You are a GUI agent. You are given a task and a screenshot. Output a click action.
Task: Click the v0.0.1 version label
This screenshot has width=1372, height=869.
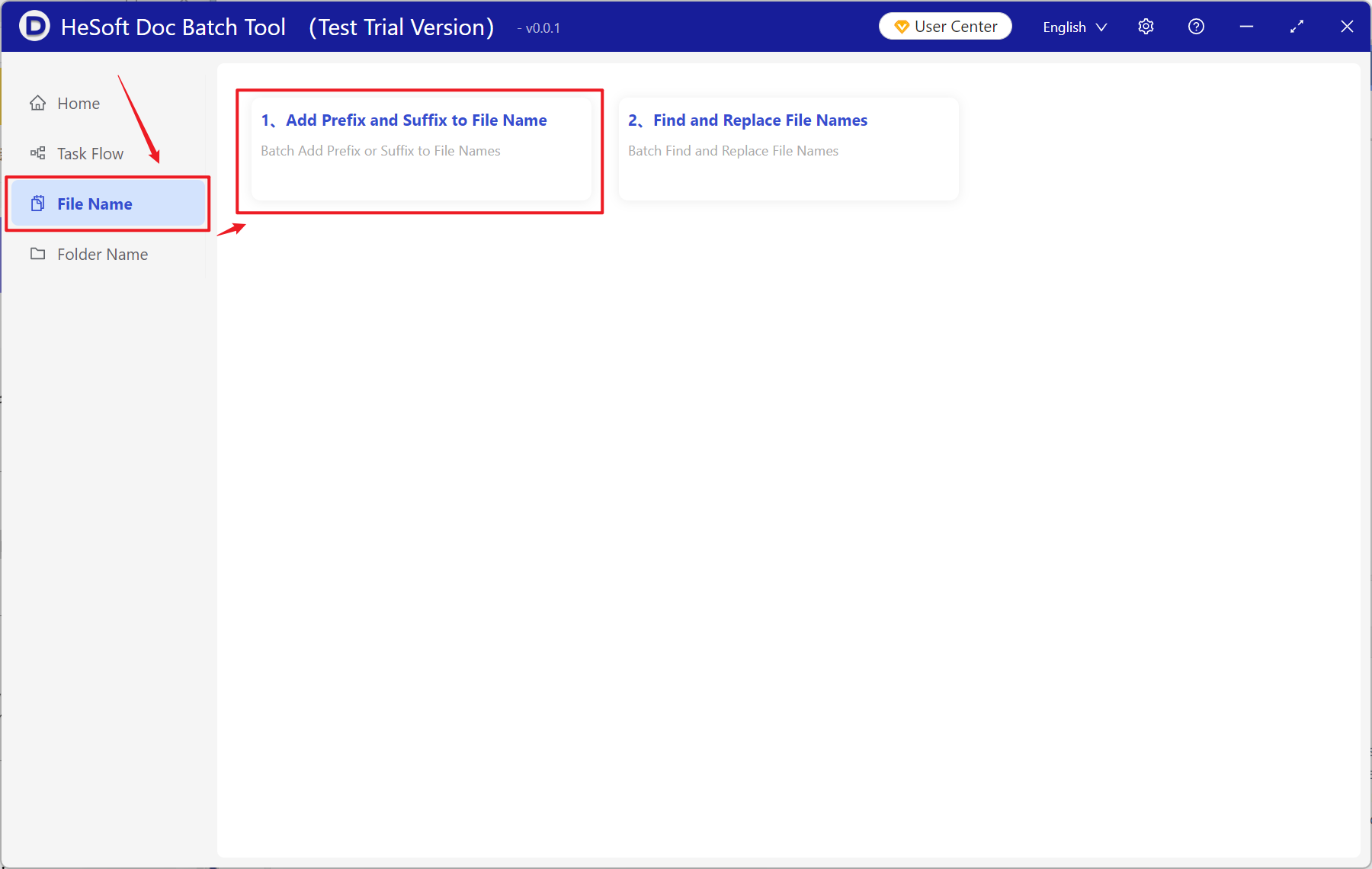coord(539,28)
